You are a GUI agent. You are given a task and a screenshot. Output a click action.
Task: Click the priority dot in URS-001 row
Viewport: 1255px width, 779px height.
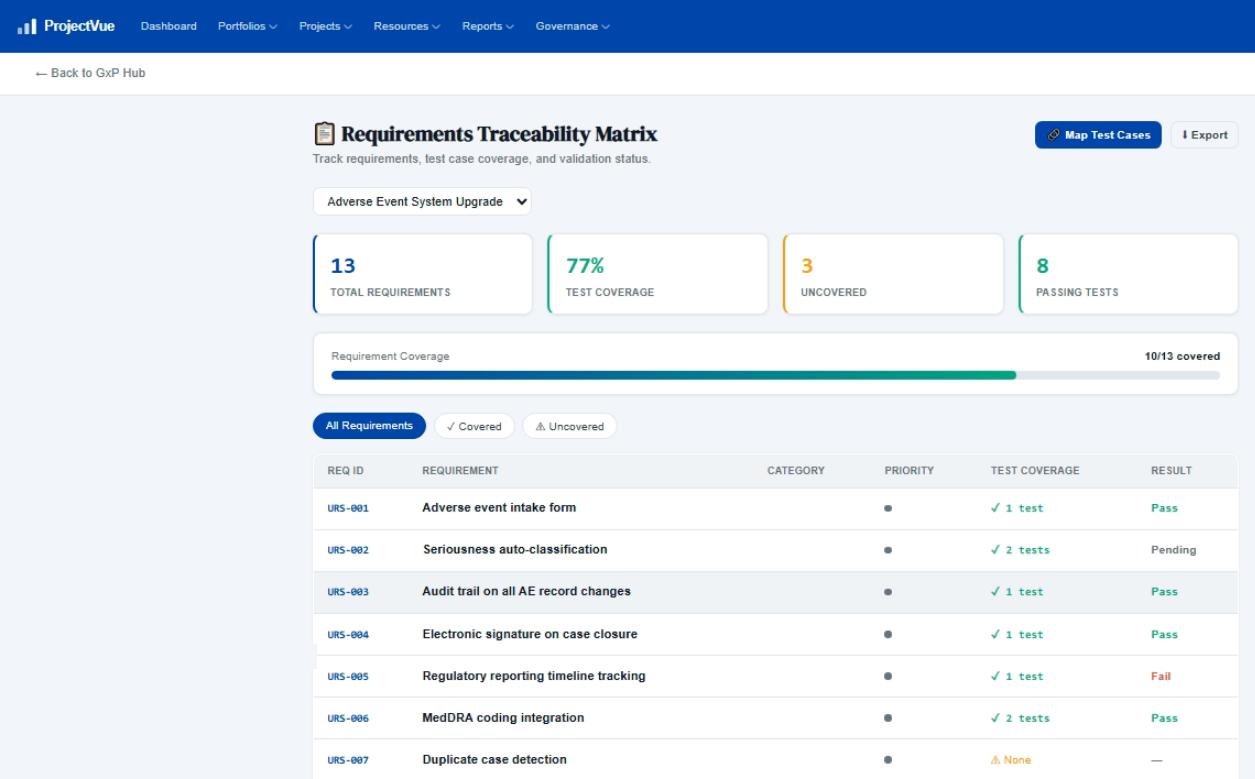(888, 508)
